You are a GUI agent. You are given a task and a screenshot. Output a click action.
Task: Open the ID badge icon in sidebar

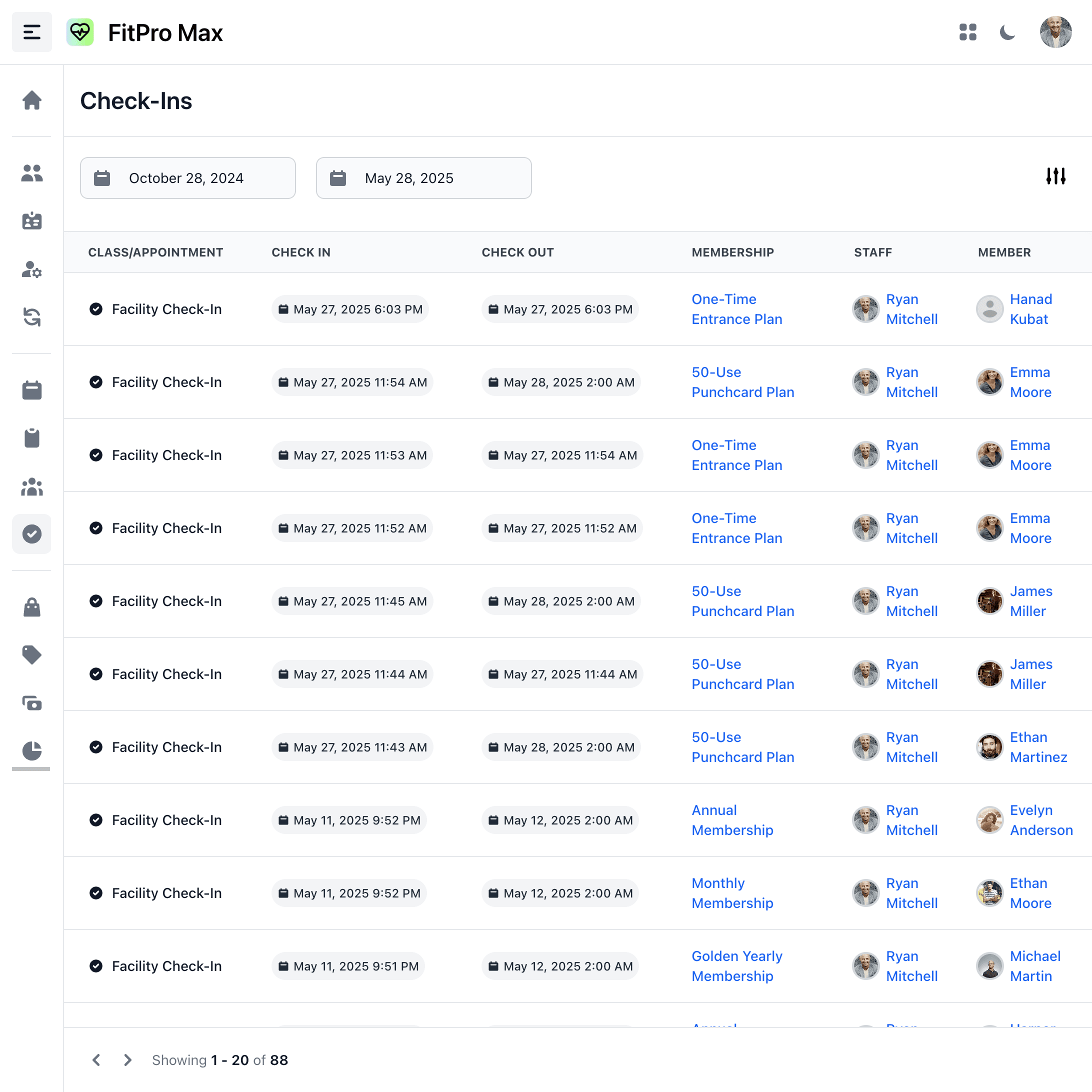31,221
